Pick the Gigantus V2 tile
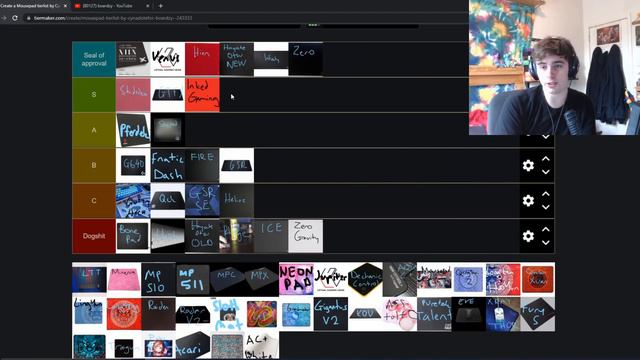The image size is (640, 360). click(331, 314)
